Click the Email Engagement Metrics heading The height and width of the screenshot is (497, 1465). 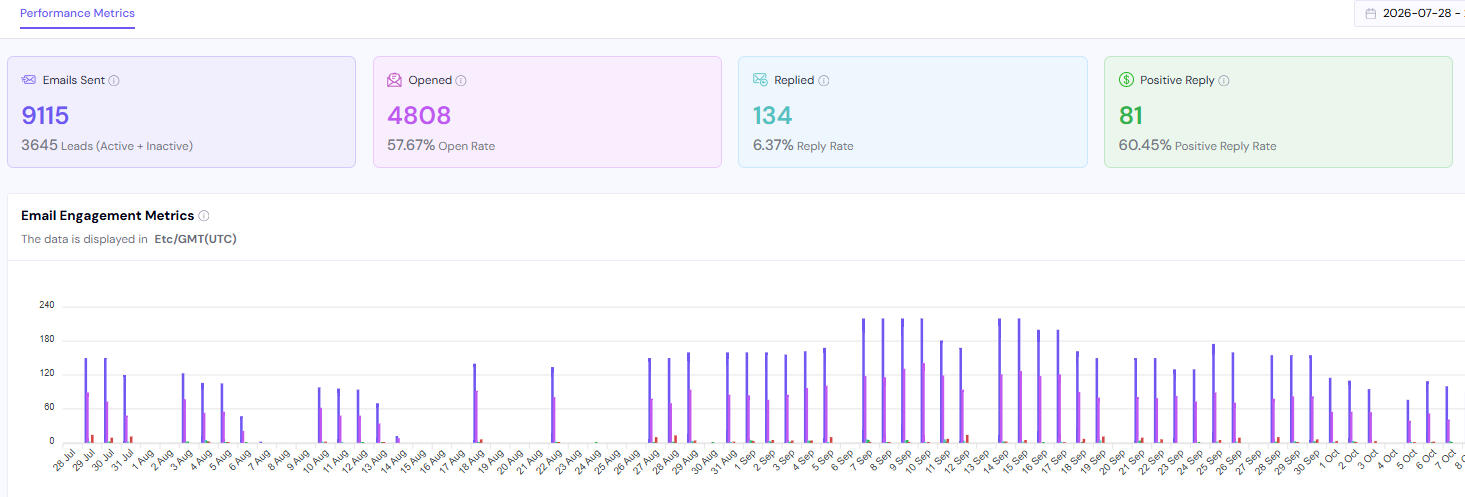[107, 215]
